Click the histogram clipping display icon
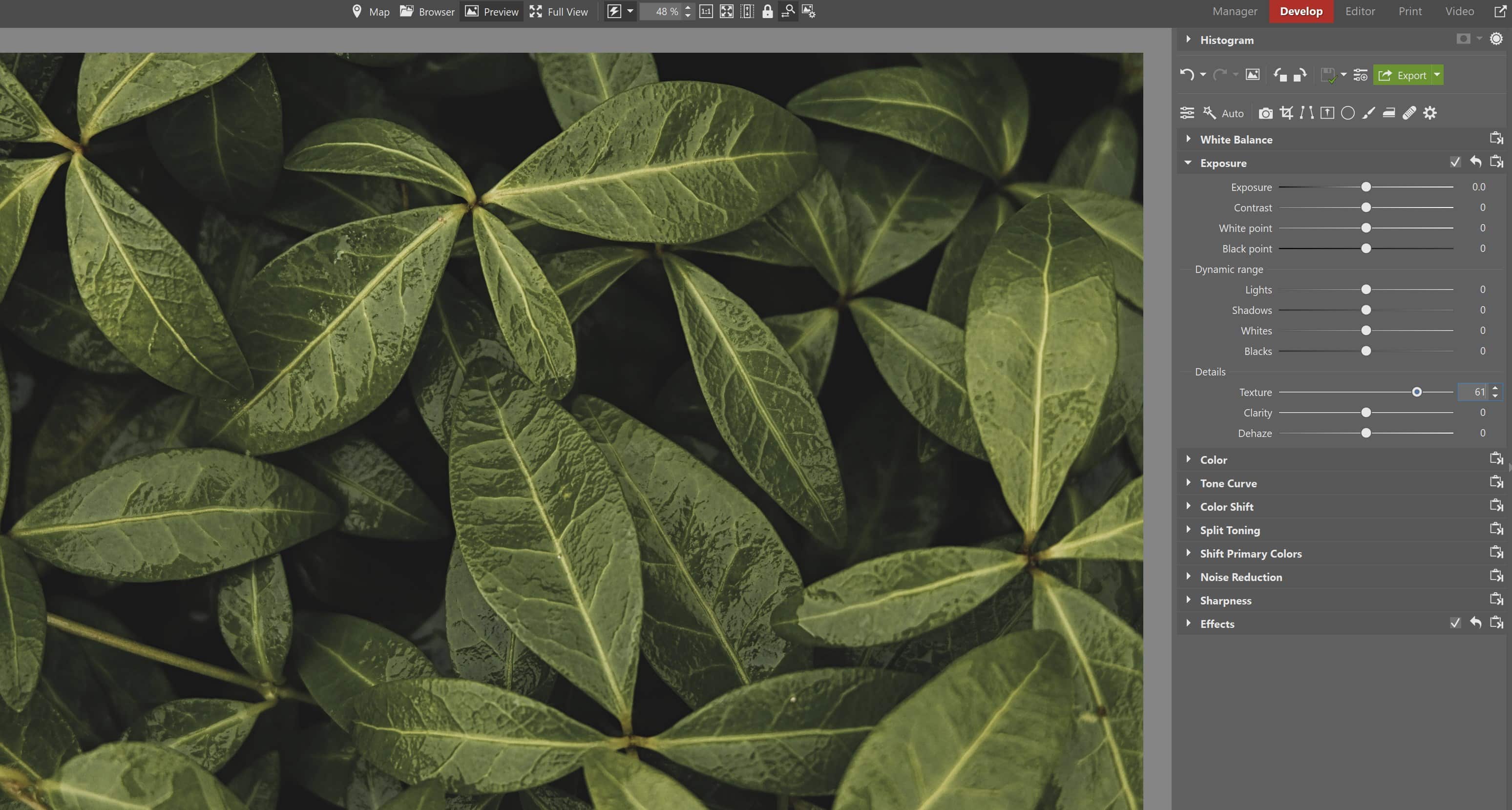 click(1463, 39)
